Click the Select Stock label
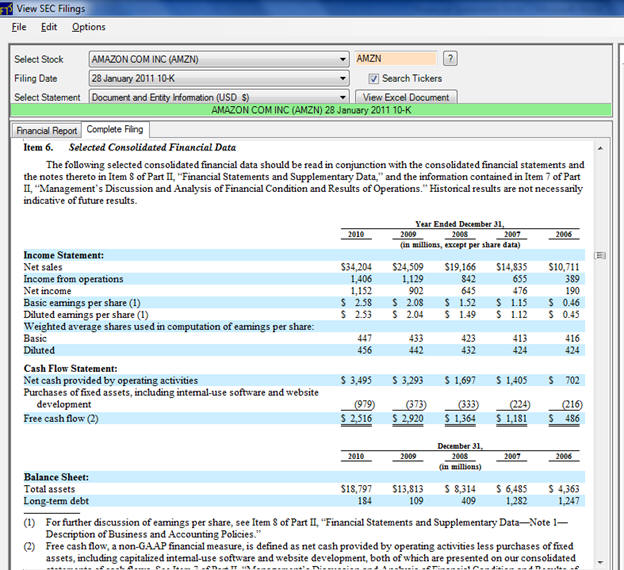 [x=39, y=59]
